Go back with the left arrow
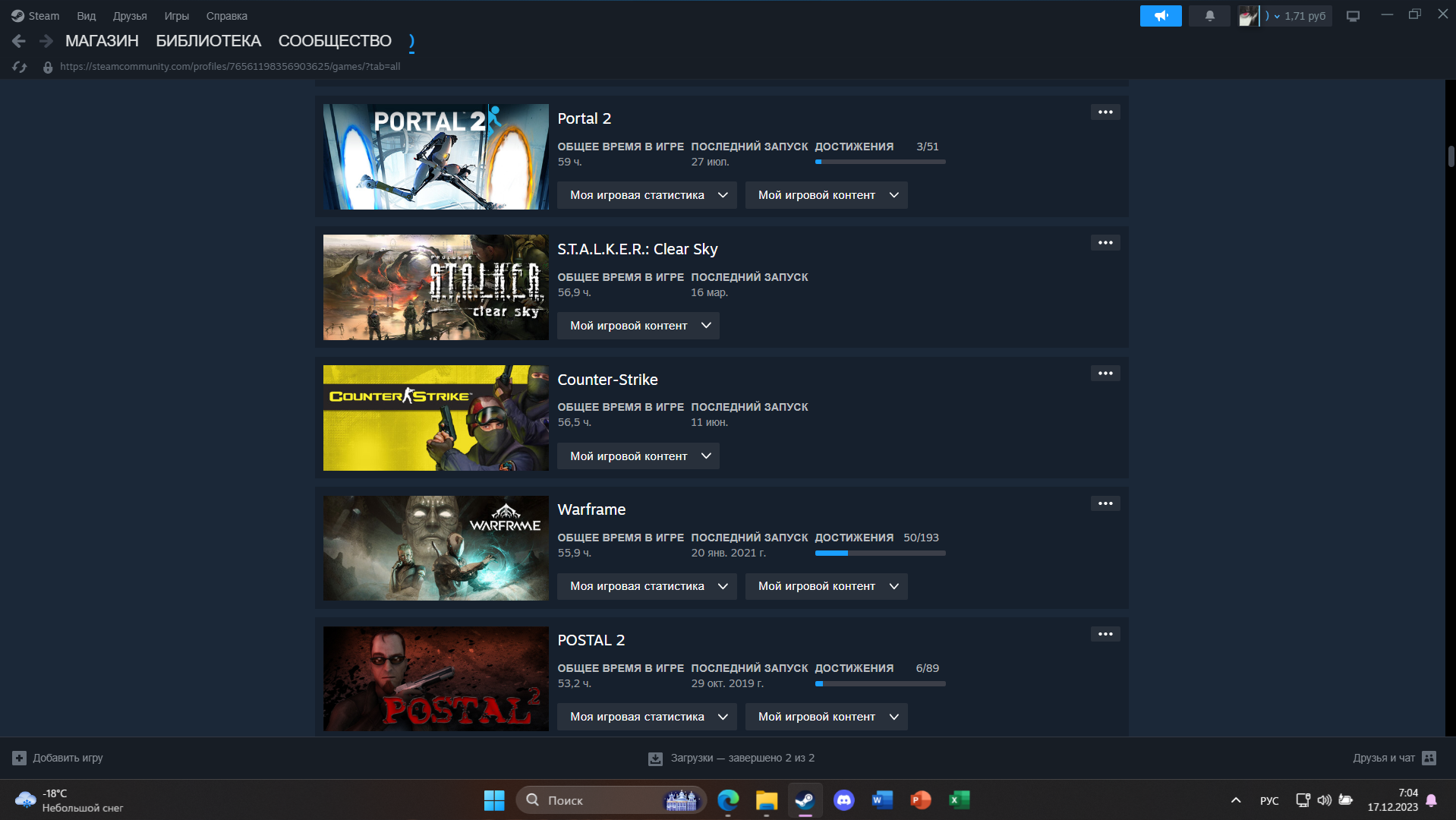Image resolution: width=1456 pixels, height=820 pixels. coord(19,41)
